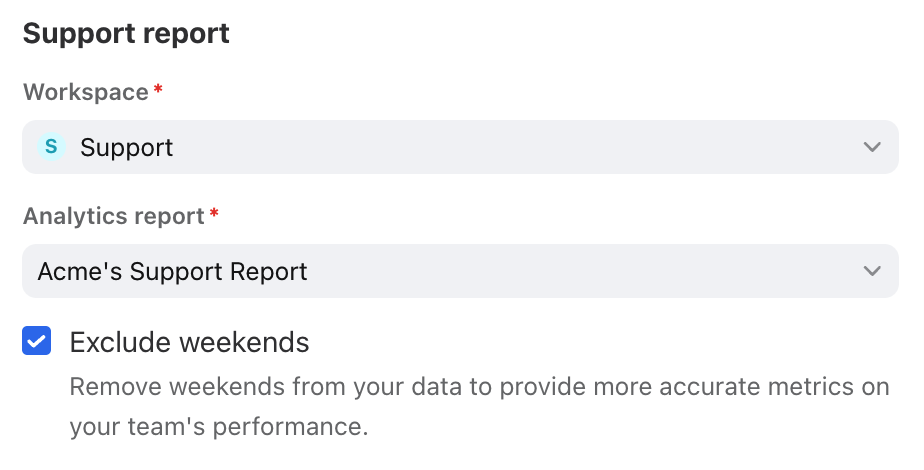The width and height of the screenshot is (924, 470).
Task: Click the white checkmark icon beside Exclude weekends
Action: tap(37, 341)
